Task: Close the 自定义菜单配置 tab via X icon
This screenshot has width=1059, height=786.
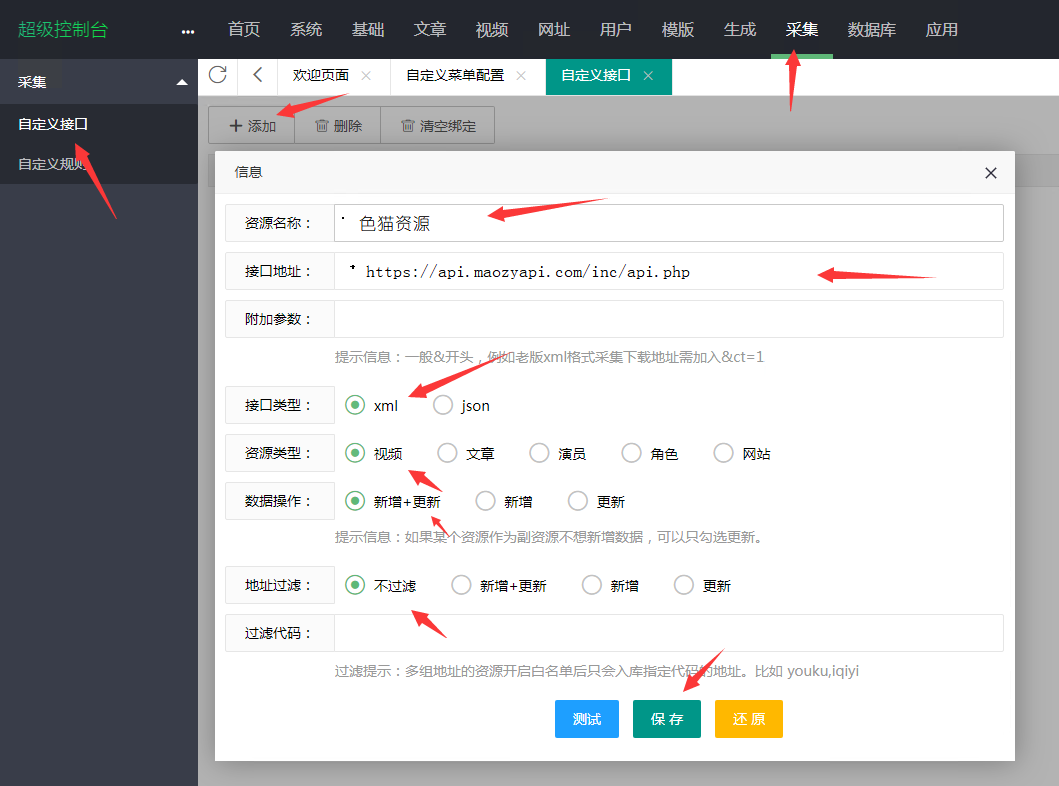Action: 520,76
